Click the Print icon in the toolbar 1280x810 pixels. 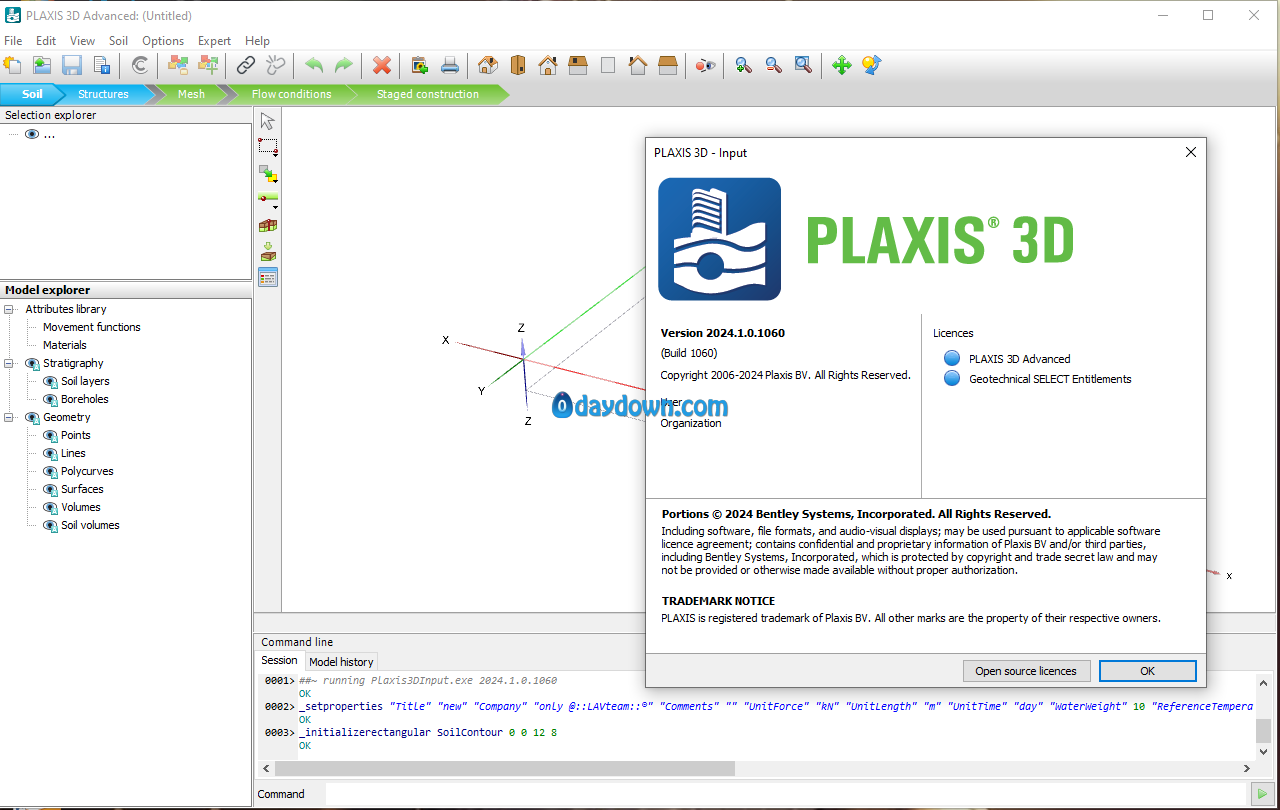point(450,65)
